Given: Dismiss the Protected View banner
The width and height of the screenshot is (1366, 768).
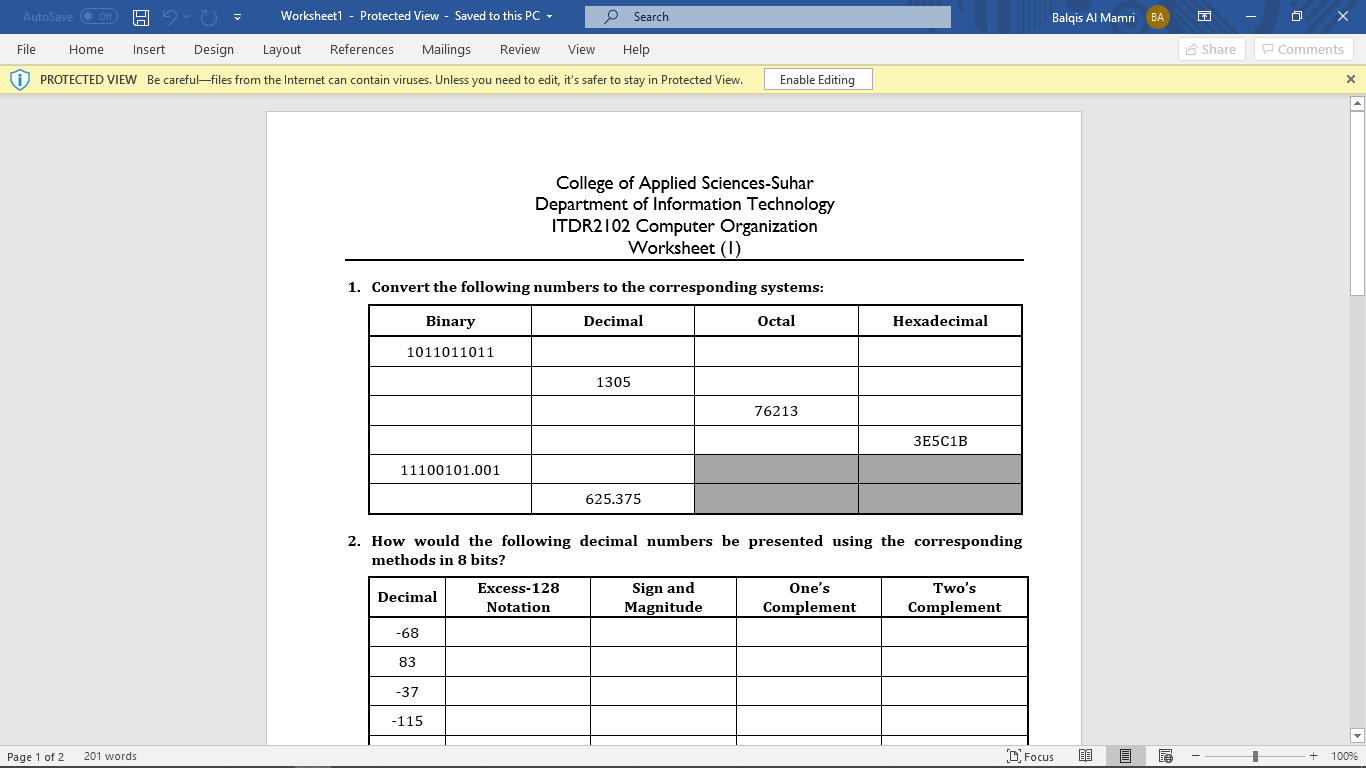Looking at the screenshot, I should [x=1351, y=78].
